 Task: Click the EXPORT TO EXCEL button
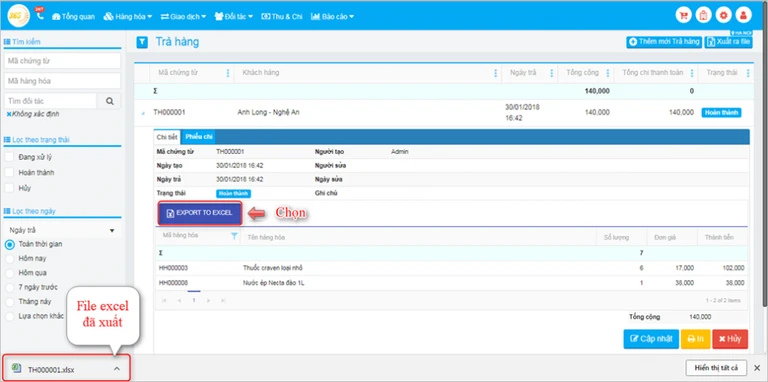pyautogui.click(x=200, y=213)
